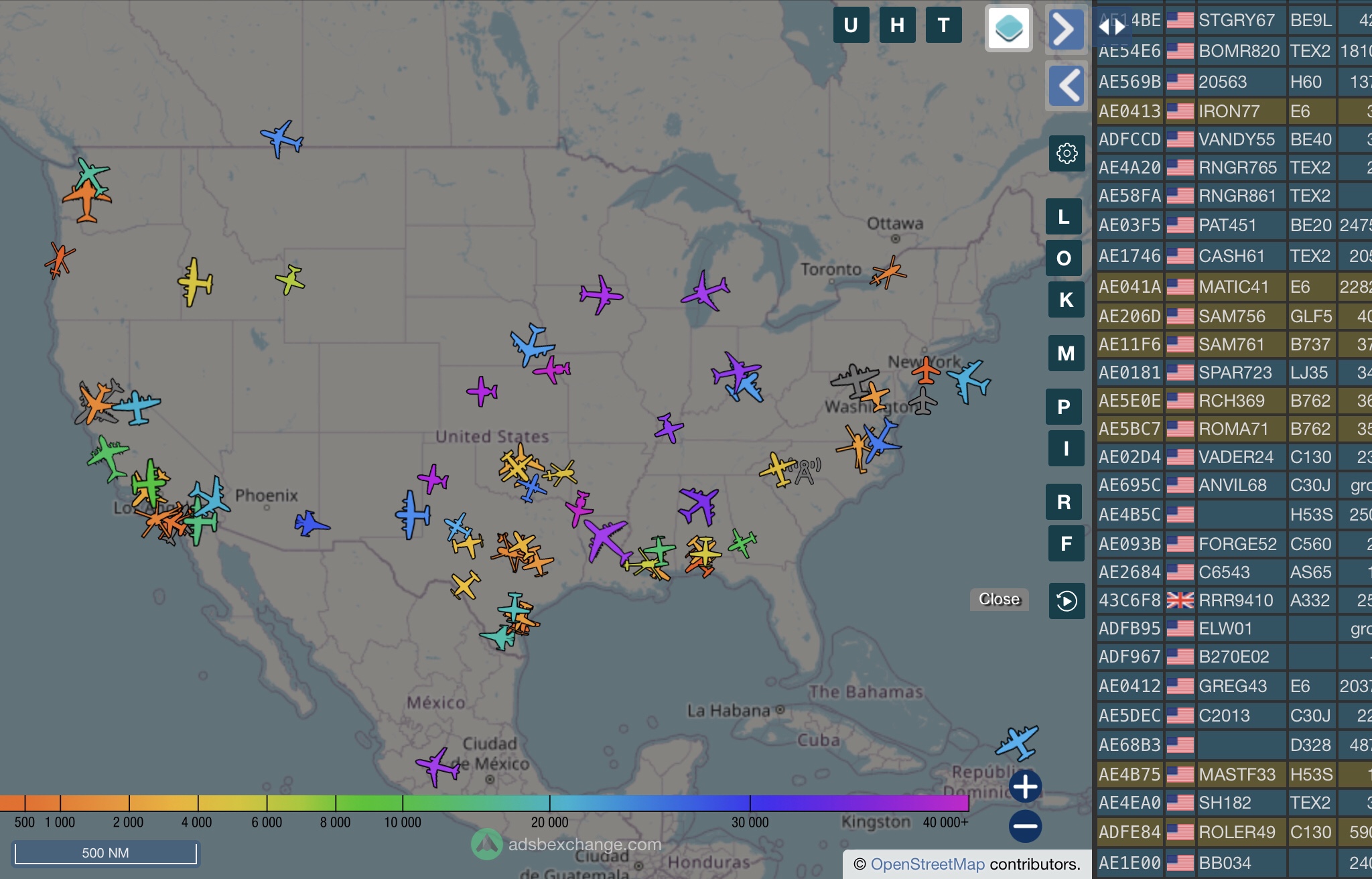Select the teal aircraft in south Texas
1372x879 pixels.
(x=498, y=636)
